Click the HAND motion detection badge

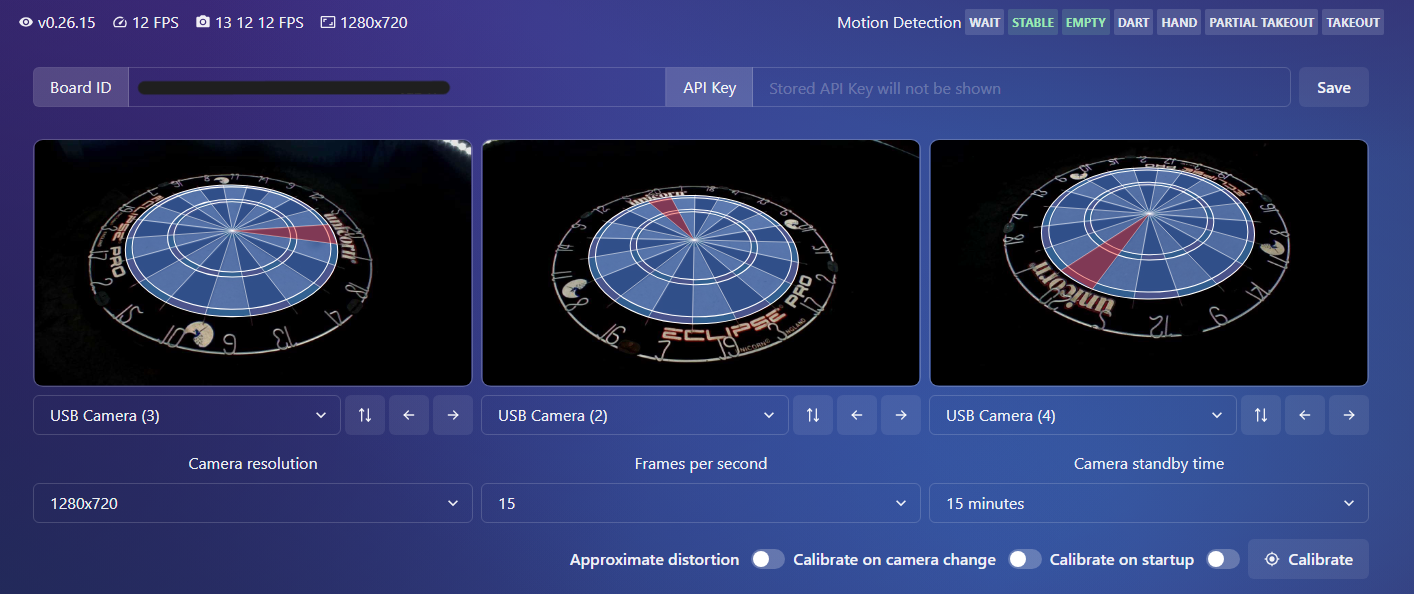[1180, 22]
